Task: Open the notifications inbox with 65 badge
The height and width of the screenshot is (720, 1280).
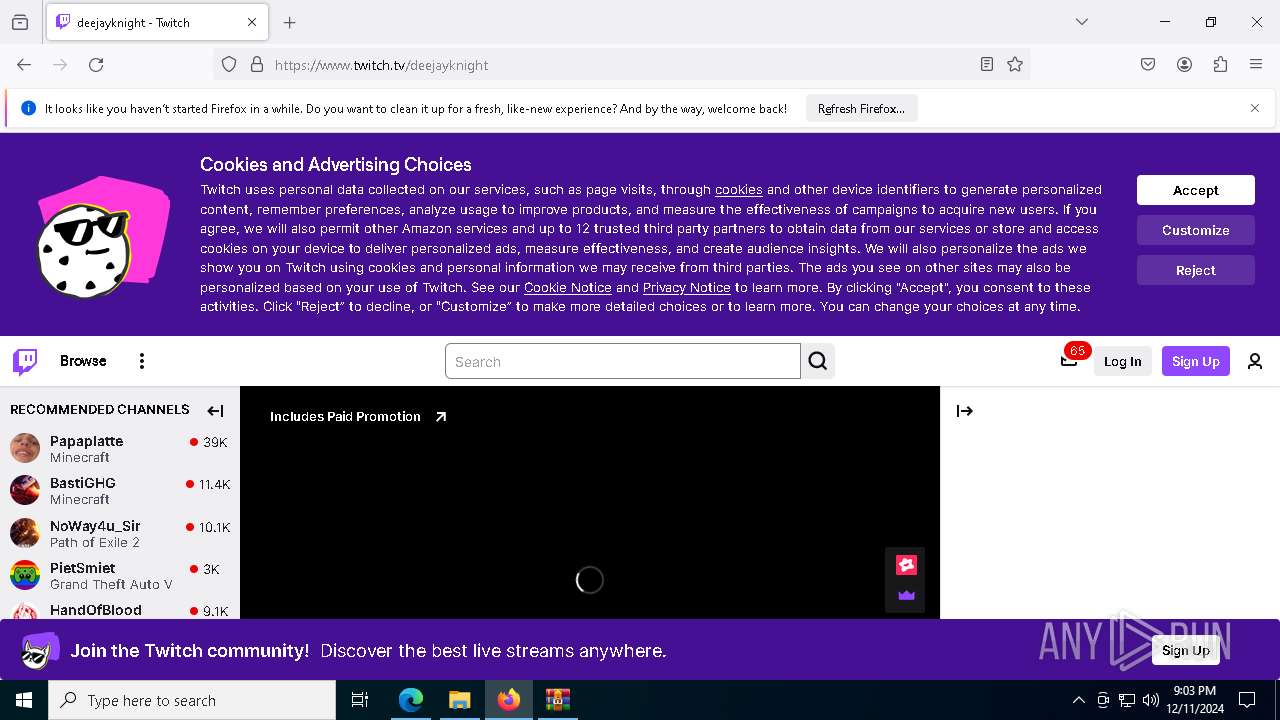Action: [x=1069, y=361]
